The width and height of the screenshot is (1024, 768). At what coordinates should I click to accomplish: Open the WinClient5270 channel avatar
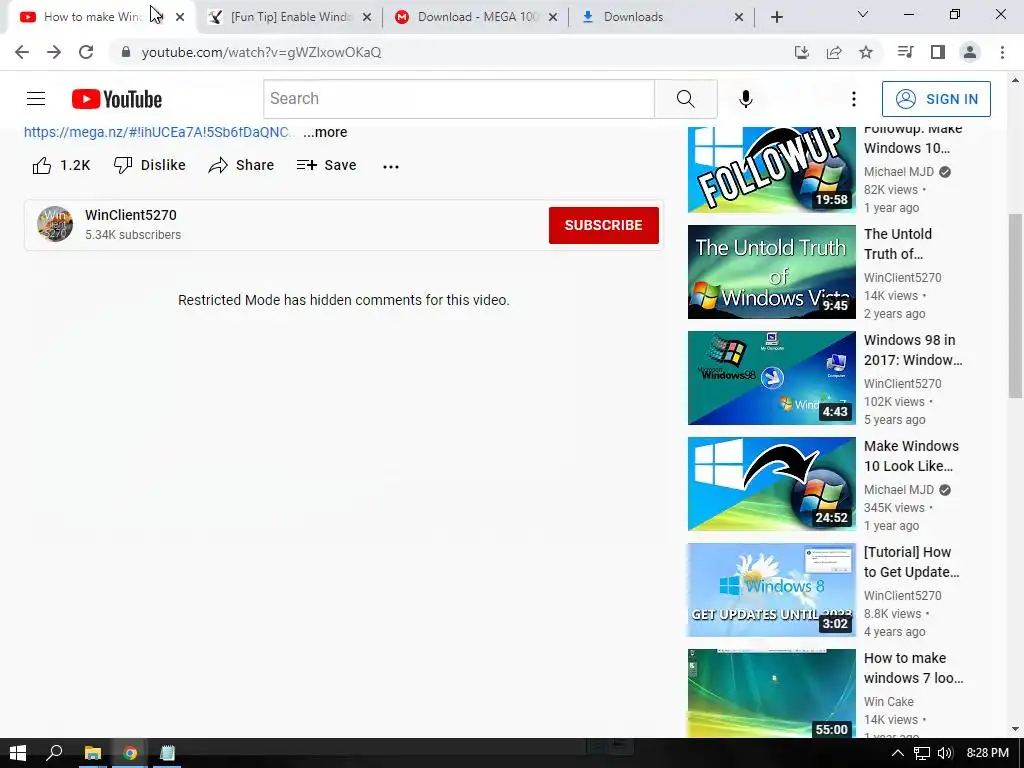pos(55,224)
